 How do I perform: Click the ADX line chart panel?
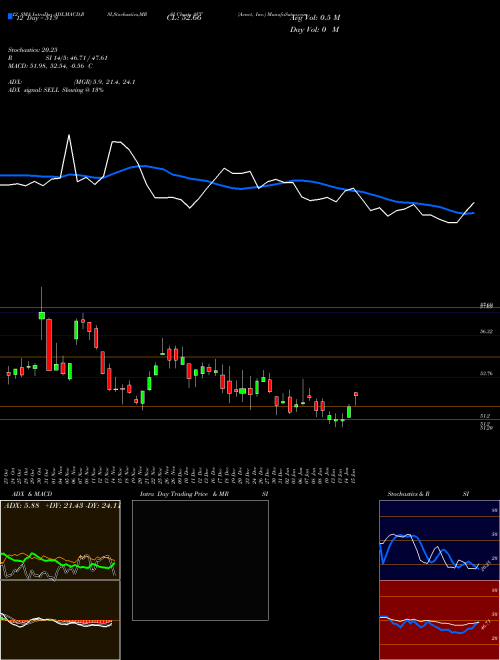60,540
